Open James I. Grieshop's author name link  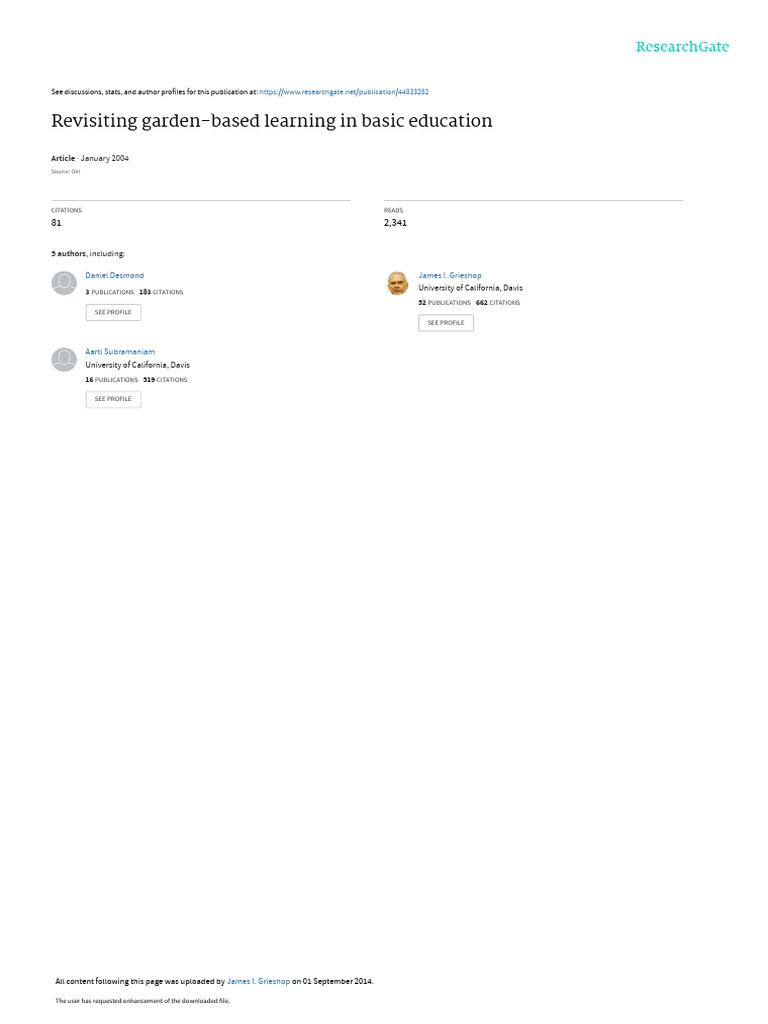click(x=450, y=276)
